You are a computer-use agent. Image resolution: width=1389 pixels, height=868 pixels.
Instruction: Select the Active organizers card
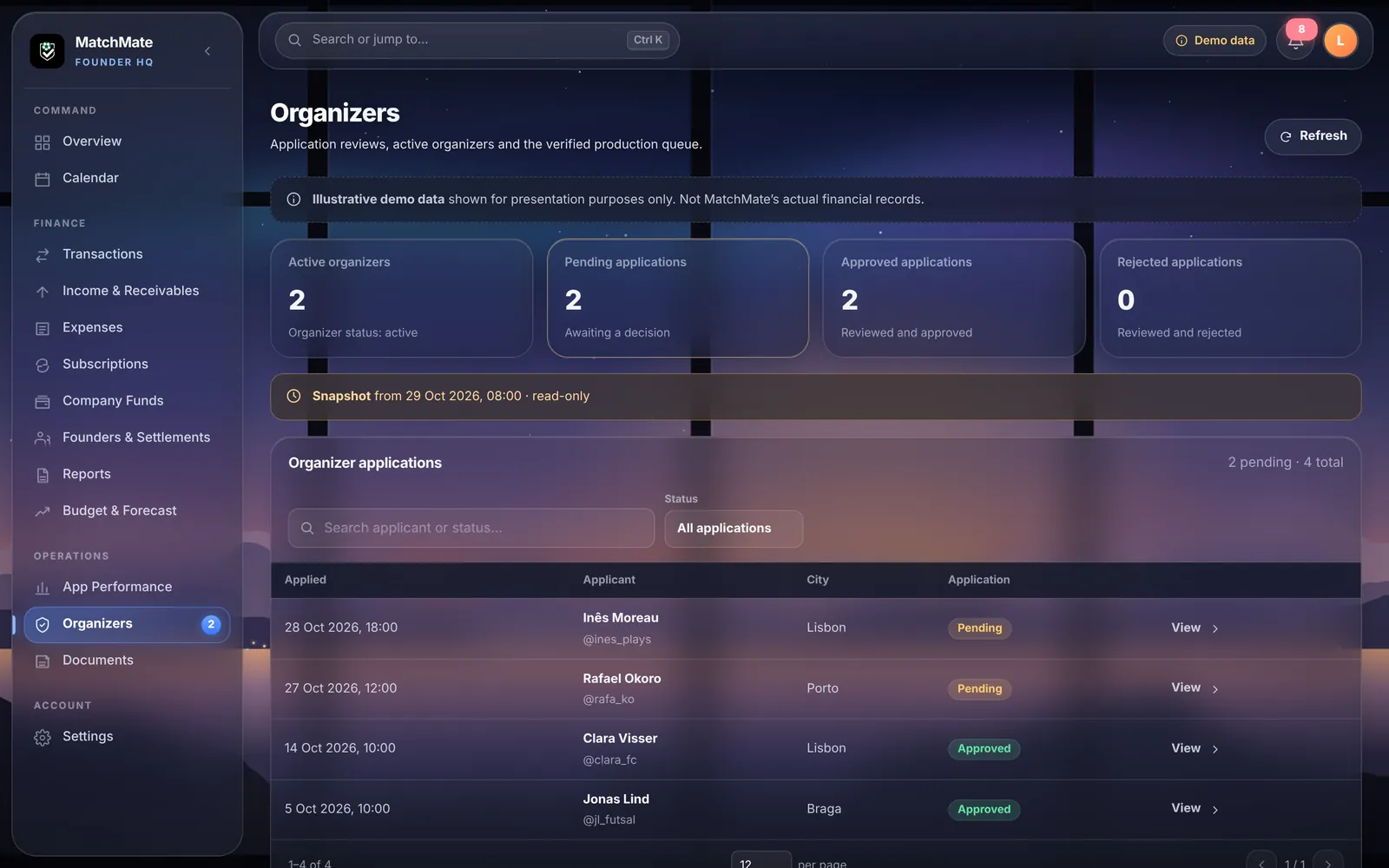[x=401, y=298]
